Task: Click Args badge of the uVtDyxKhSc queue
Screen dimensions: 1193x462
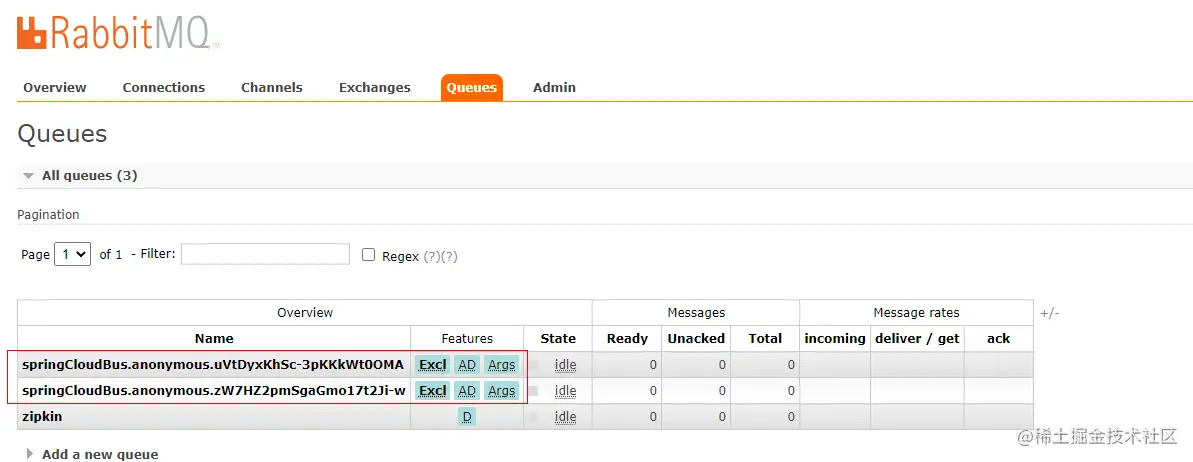Action: pos(501,365)
